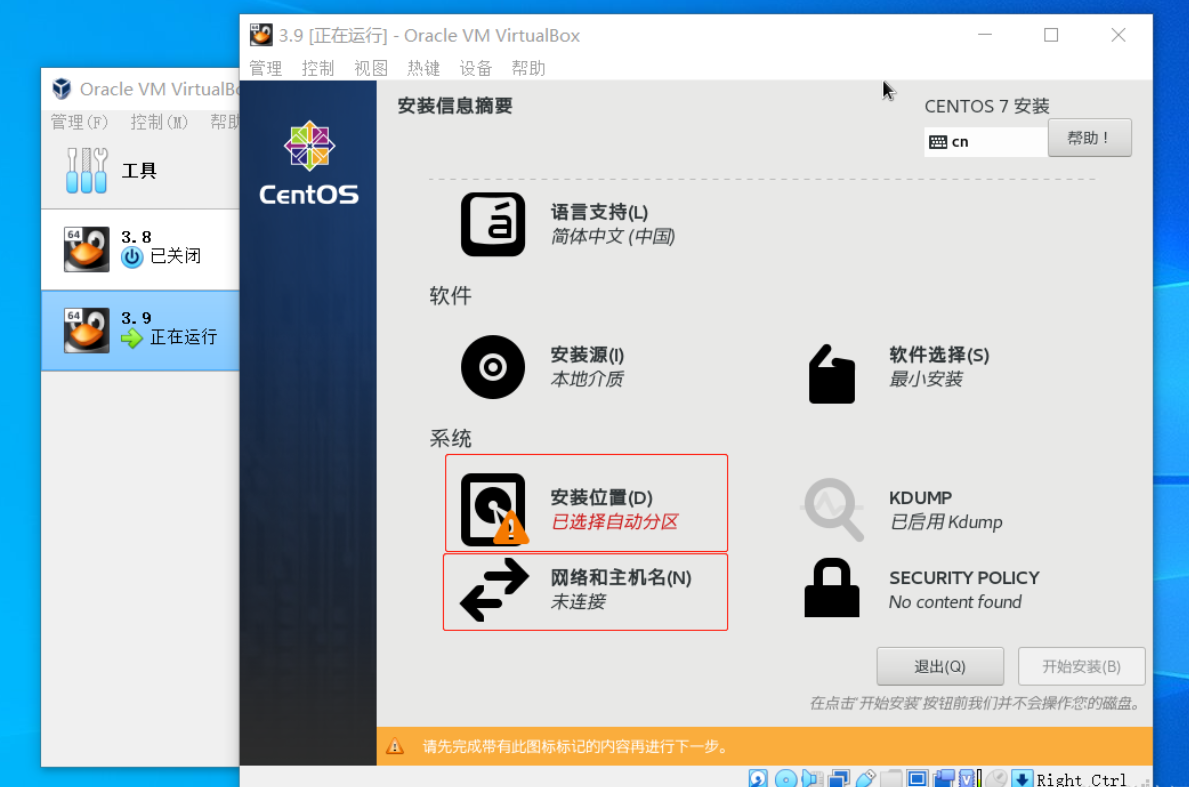Open Software Selection (软件选择) package icon
Viewport: 1189px width, 787px height.
tap(832, 374)
